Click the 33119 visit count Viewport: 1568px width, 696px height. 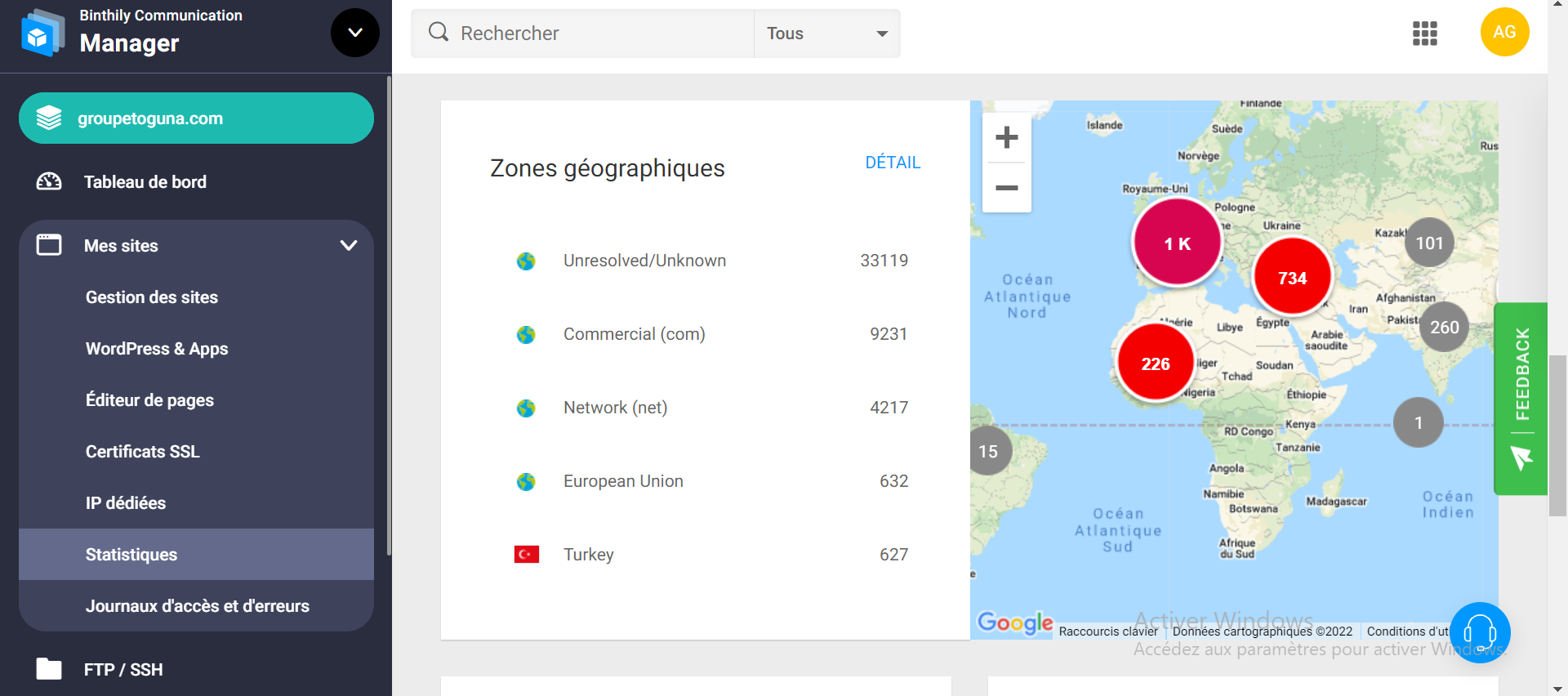click(884, 261)
